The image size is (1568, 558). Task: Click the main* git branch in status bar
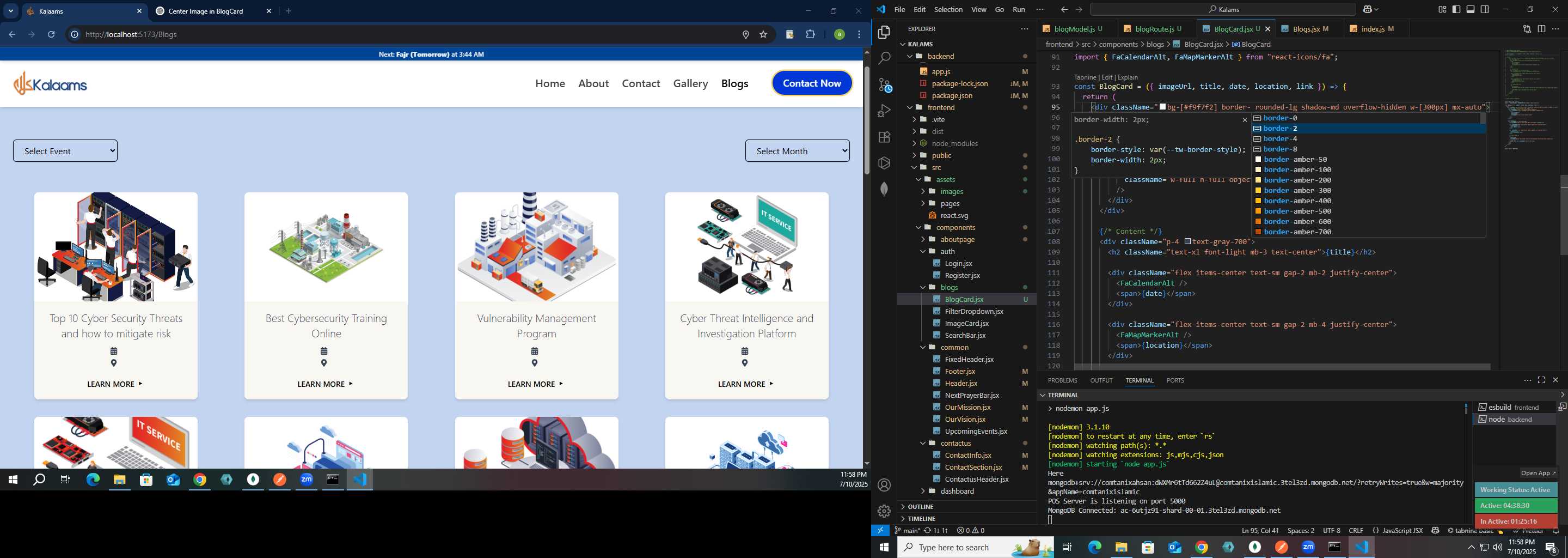907,531
